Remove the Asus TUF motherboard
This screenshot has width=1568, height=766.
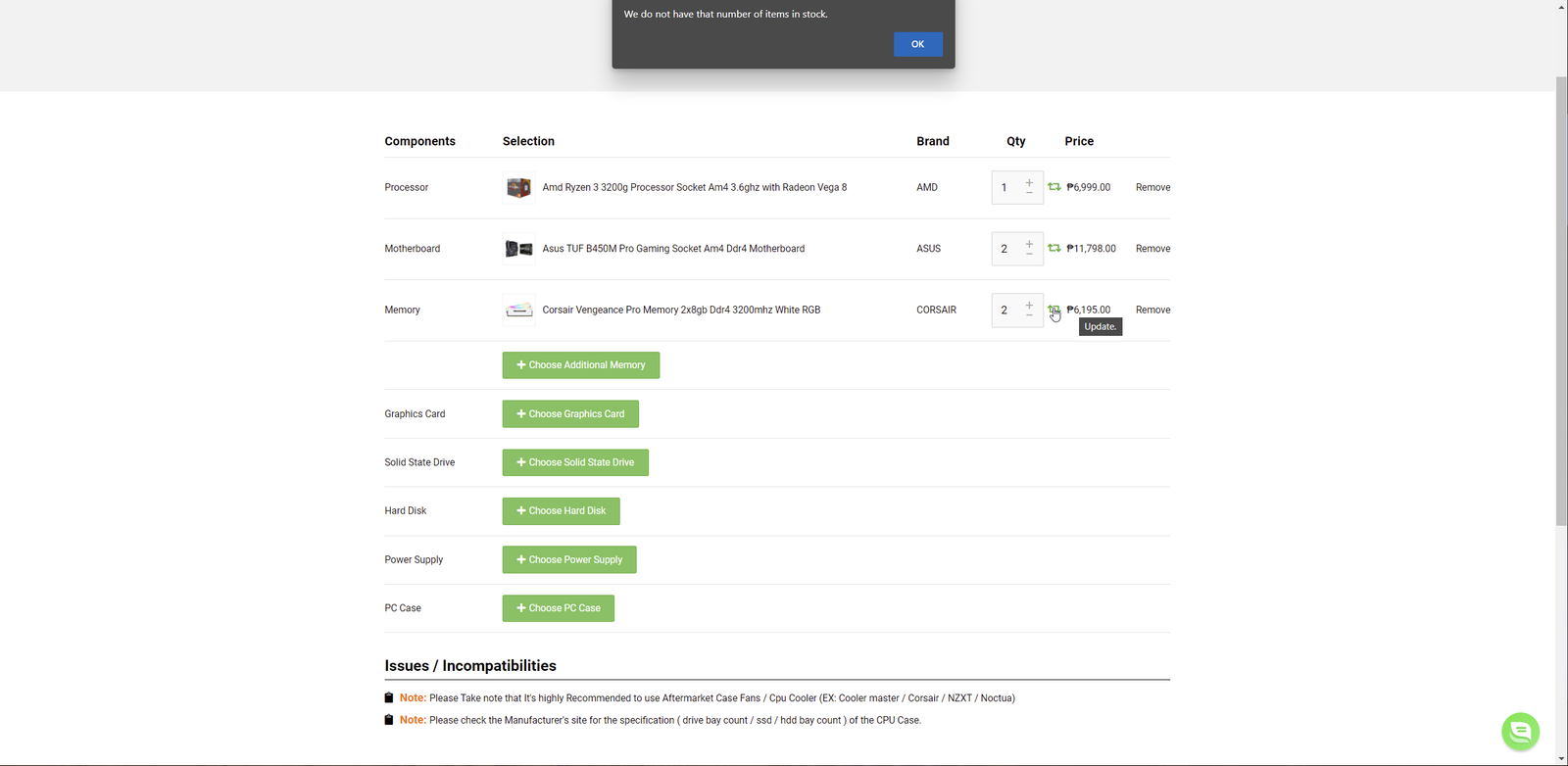coord(1152,249)
